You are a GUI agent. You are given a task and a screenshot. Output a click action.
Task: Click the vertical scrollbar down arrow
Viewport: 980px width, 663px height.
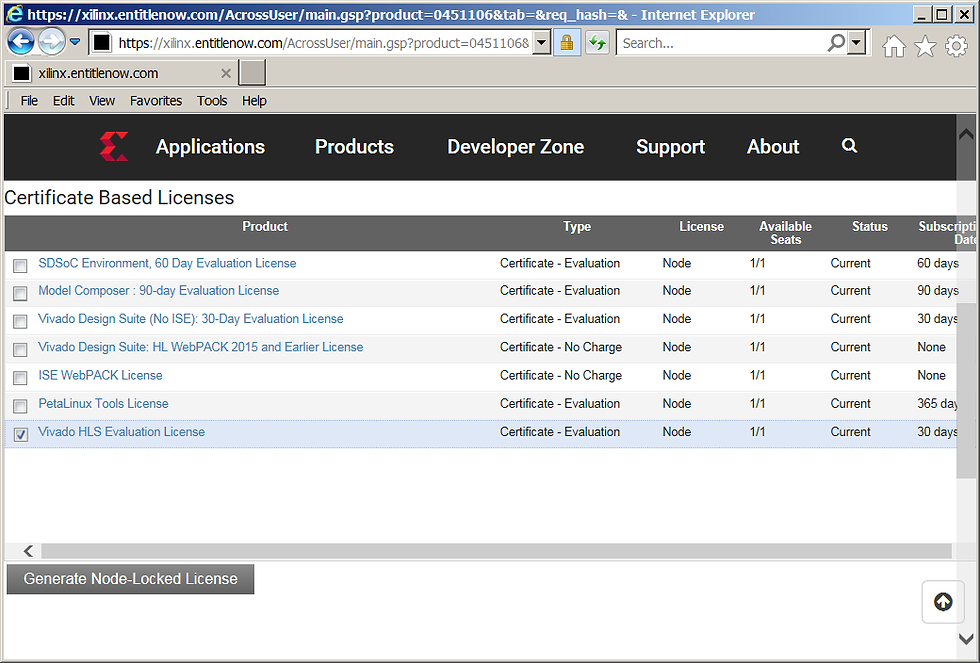click(966, 639)
